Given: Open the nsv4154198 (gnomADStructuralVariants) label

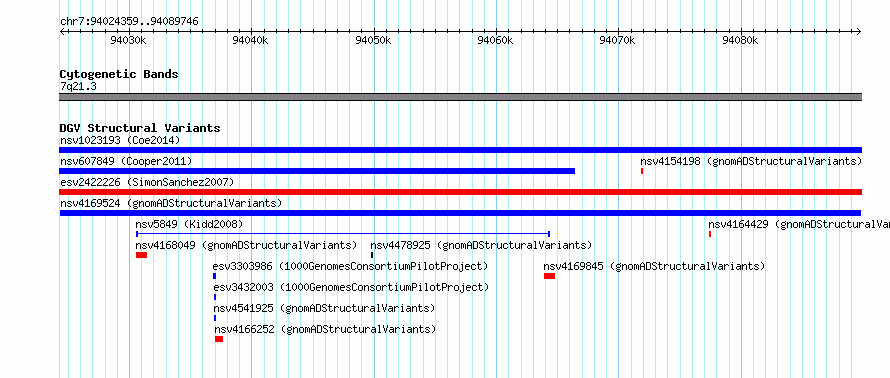Looking at the screenshot, I should [751, 161].
